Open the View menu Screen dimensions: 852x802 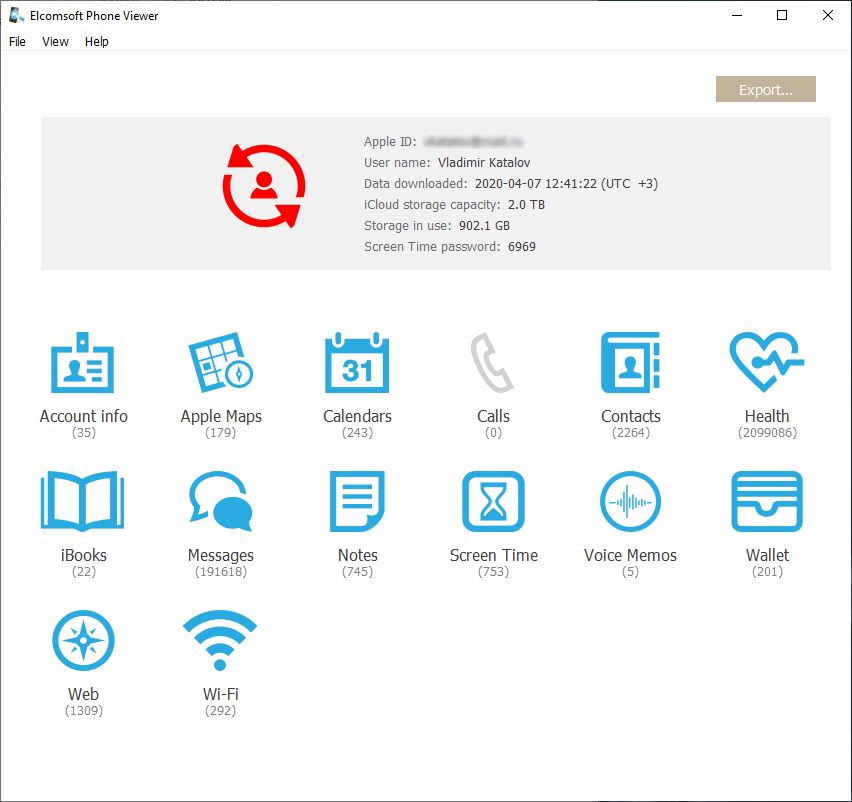56,42
